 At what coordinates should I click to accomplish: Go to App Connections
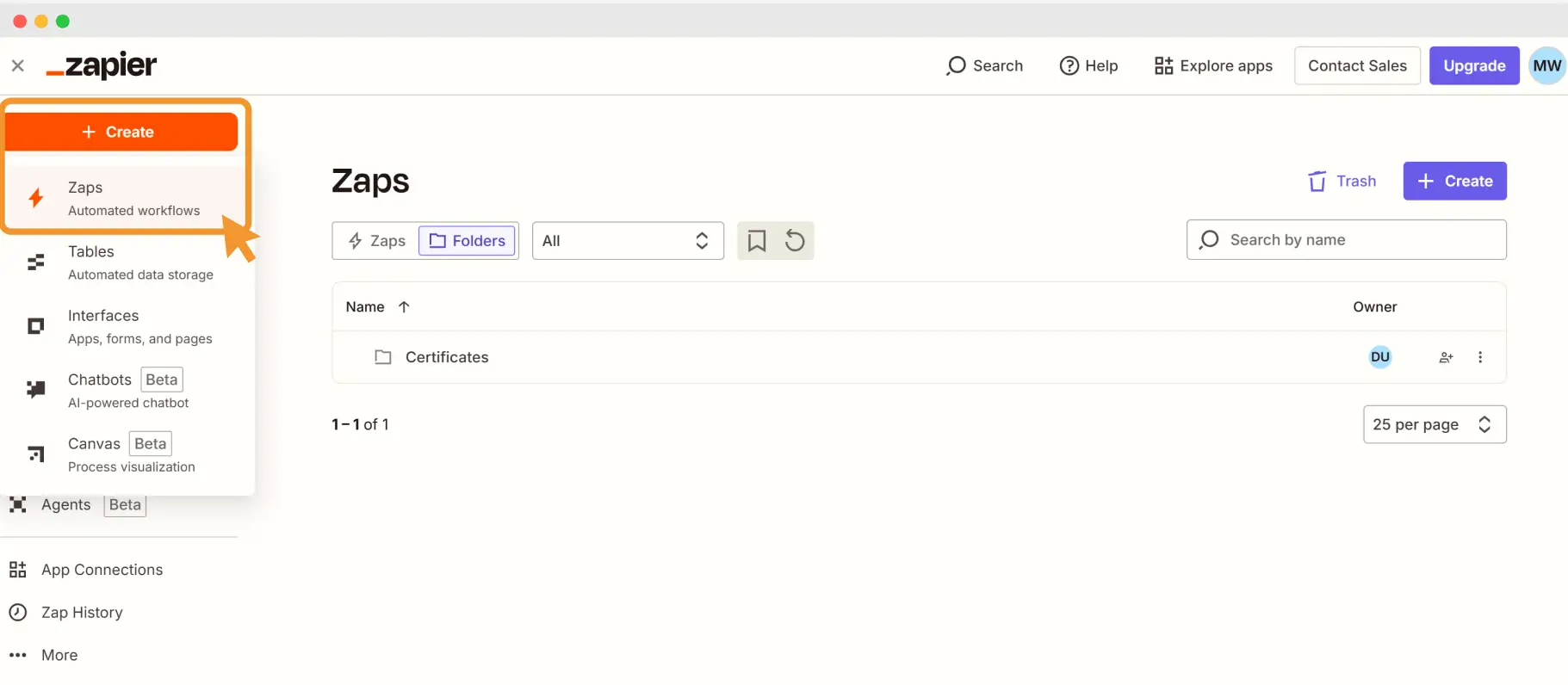coord(85,570)
